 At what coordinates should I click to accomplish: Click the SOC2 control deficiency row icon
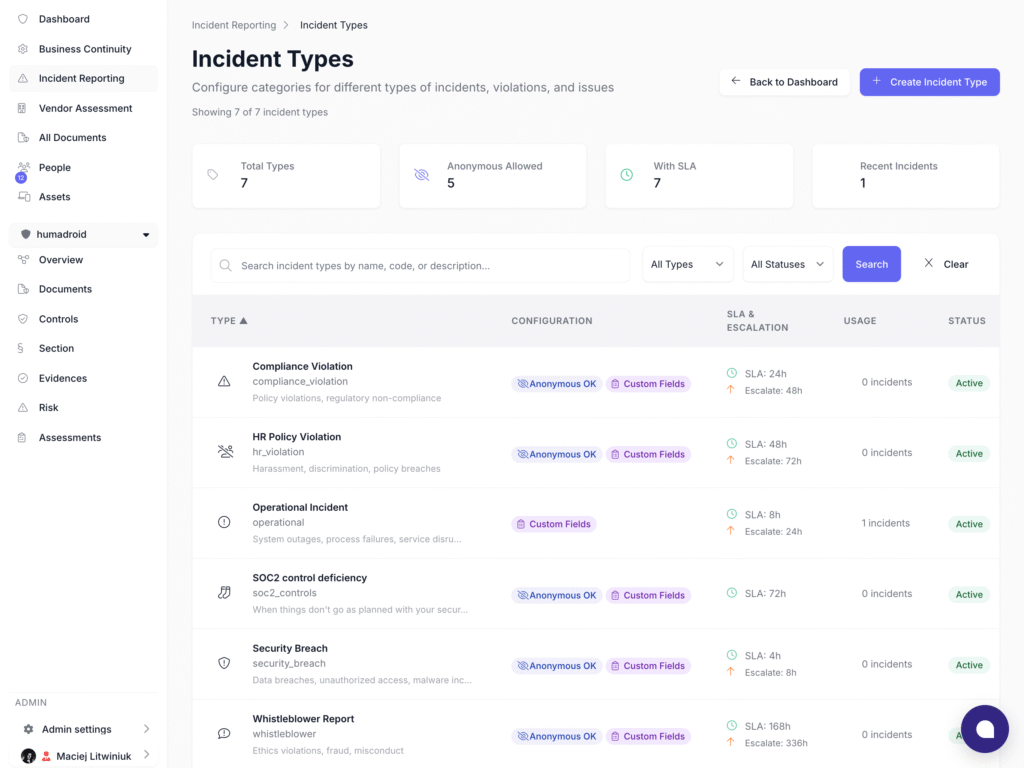224,593
